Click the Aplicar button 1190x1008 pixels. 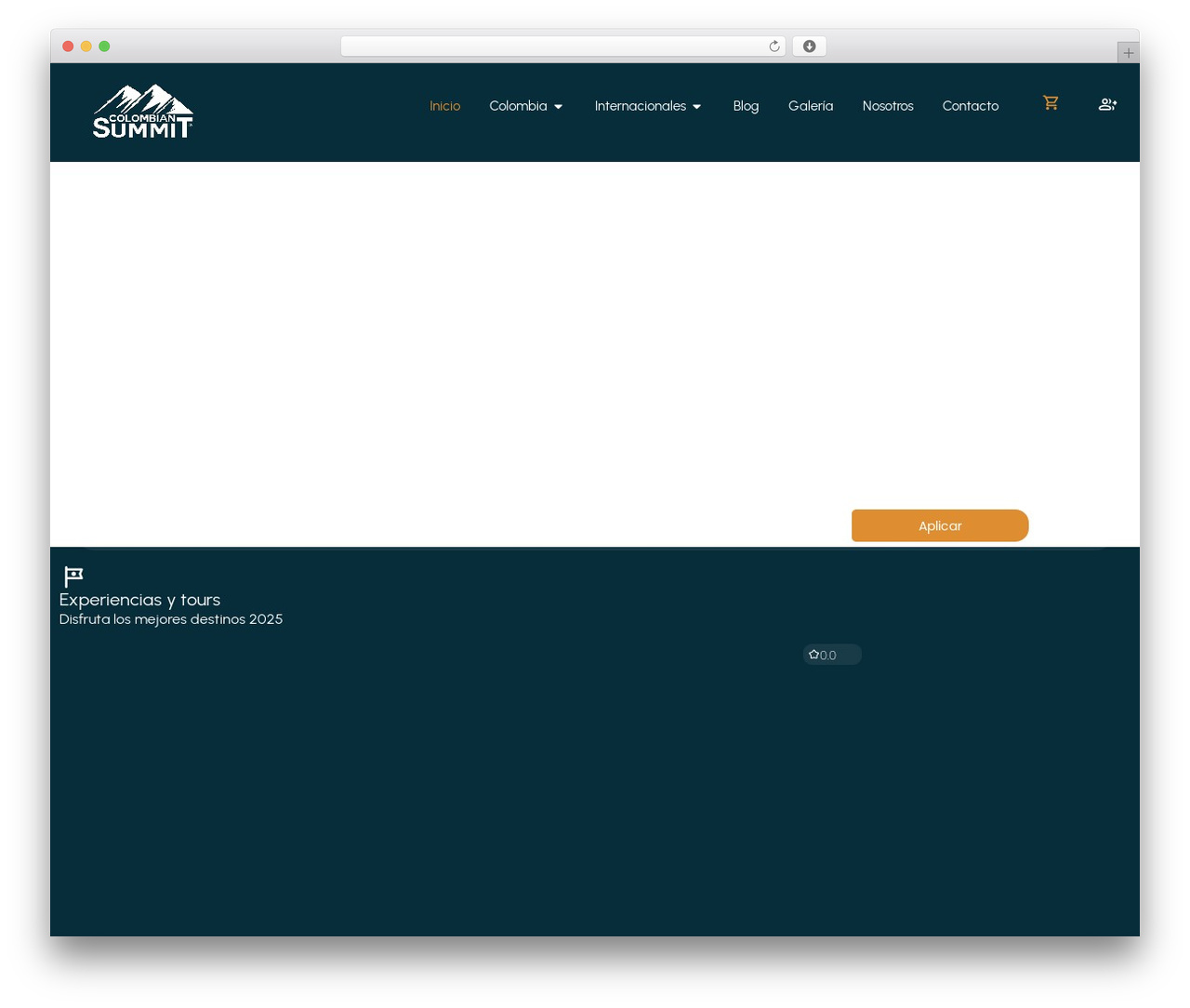(940, 525)
